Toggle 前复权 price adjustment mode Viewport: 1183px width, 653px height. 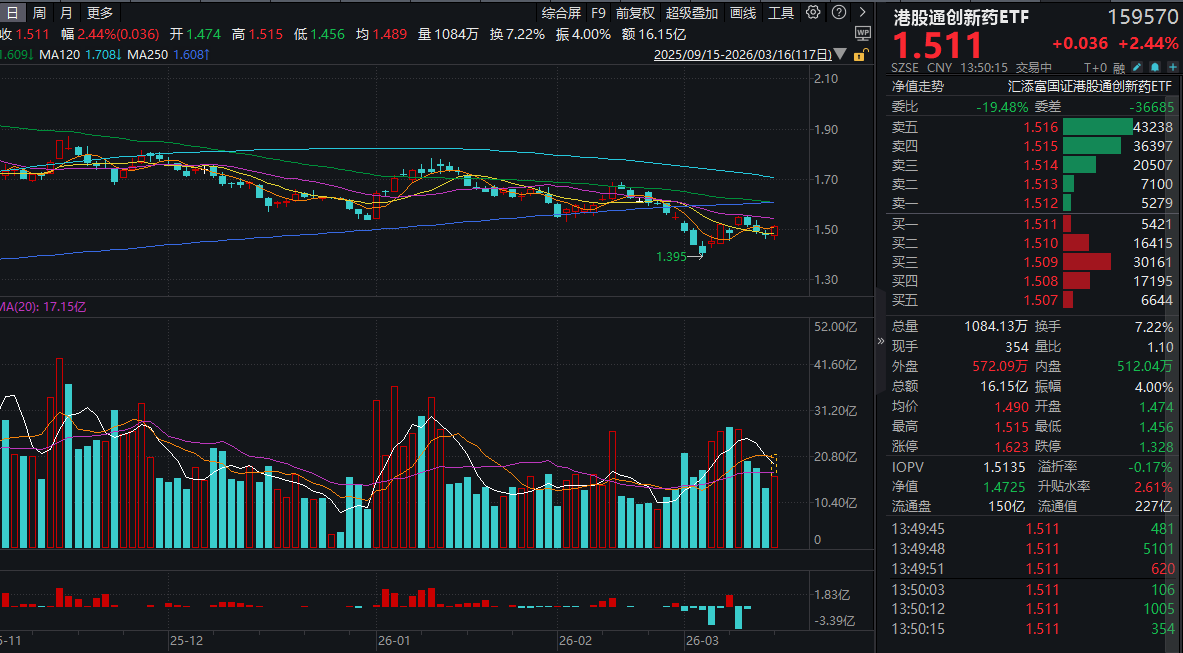coord(635,13)
